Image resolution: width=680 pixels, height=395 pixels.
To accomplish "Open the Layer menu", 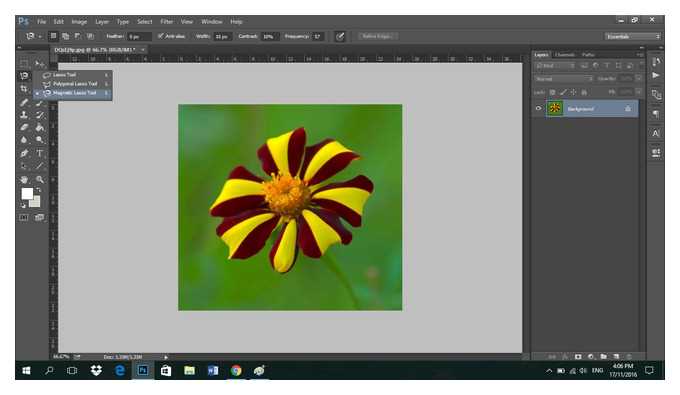I will coord(102,22).
